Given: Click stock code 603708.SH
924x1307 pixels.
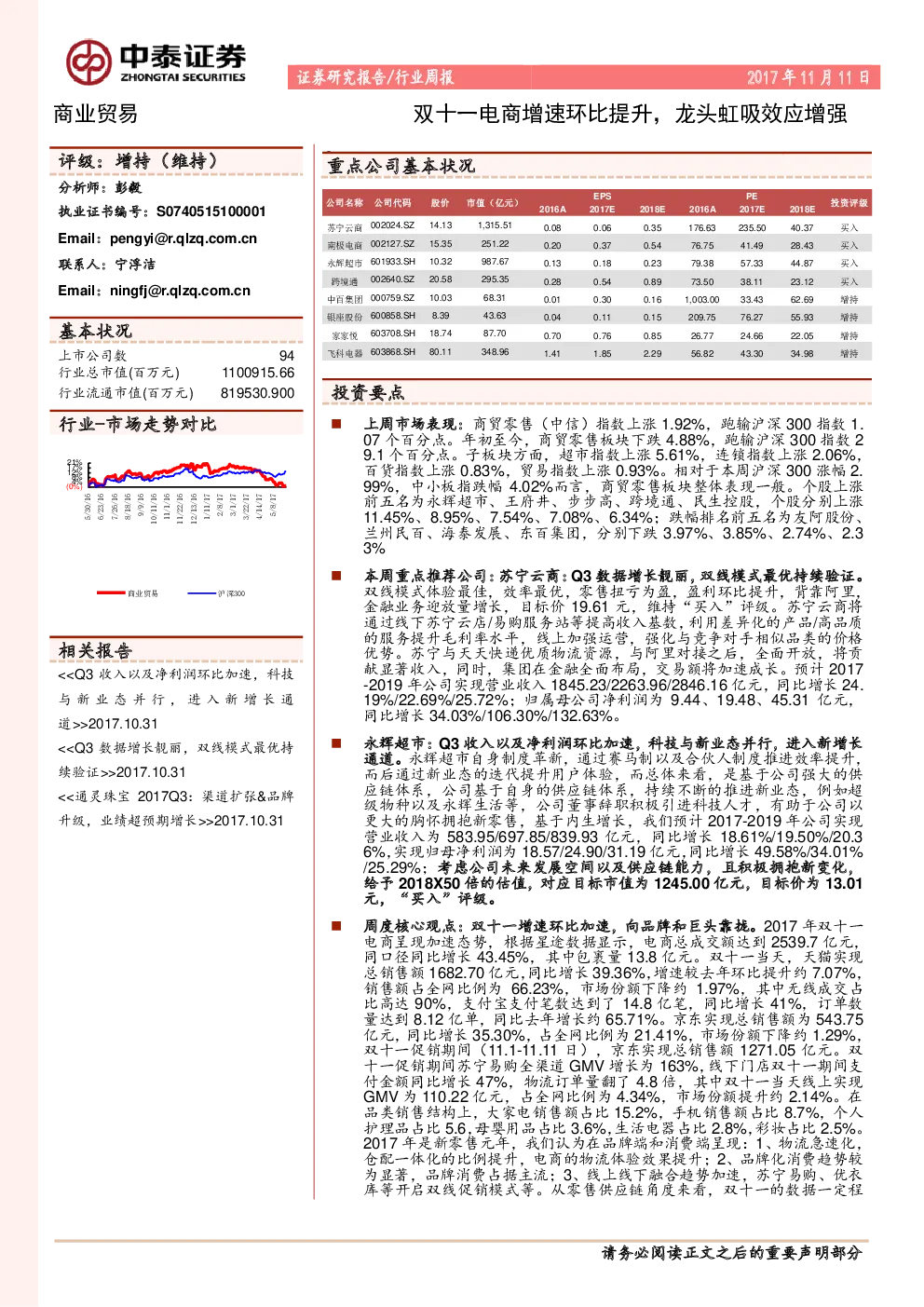Looking at the screenshot, I should coord(392,333).
